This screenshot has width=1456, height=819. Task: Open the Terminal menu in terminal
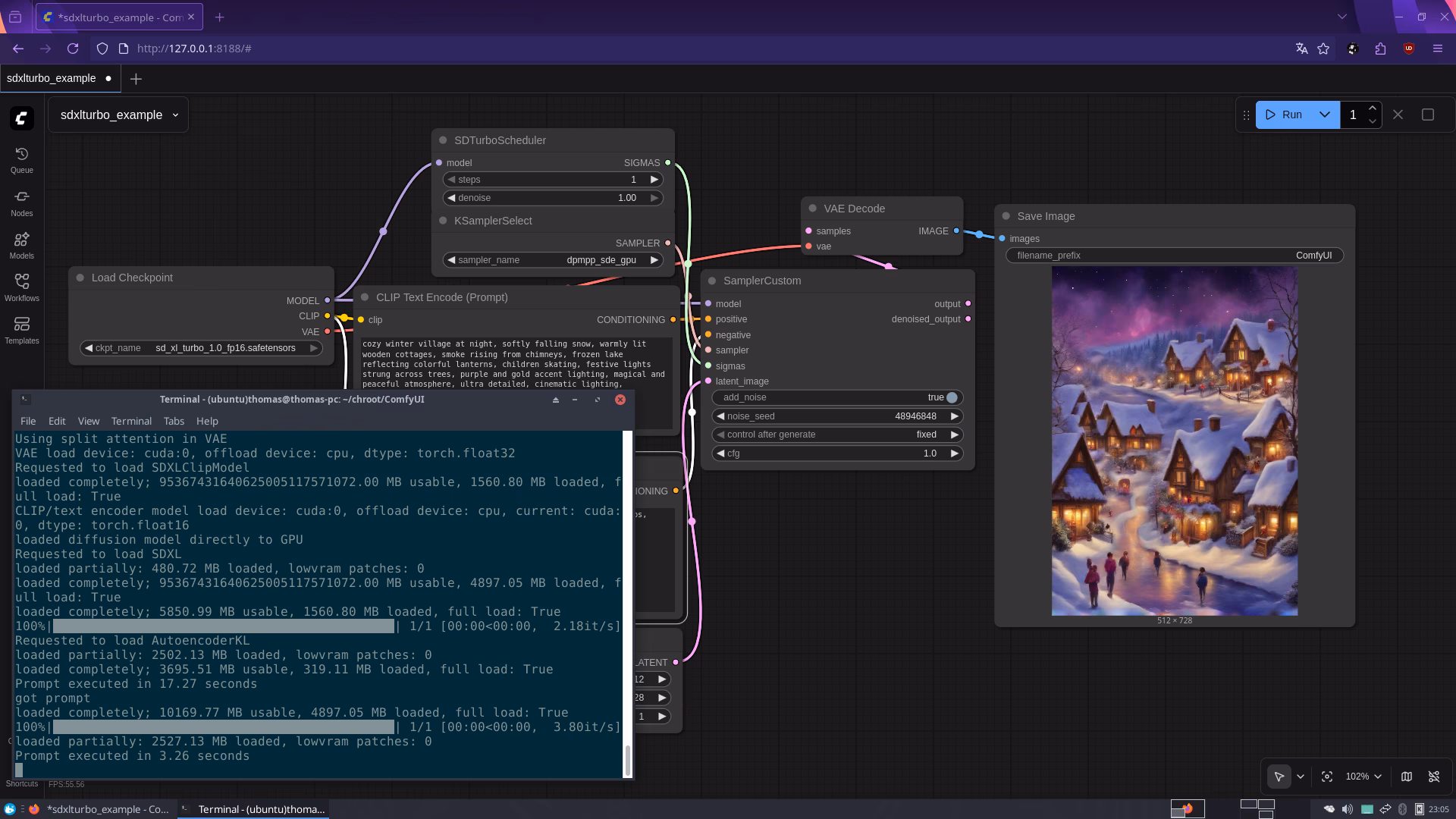tap(131, 421)
